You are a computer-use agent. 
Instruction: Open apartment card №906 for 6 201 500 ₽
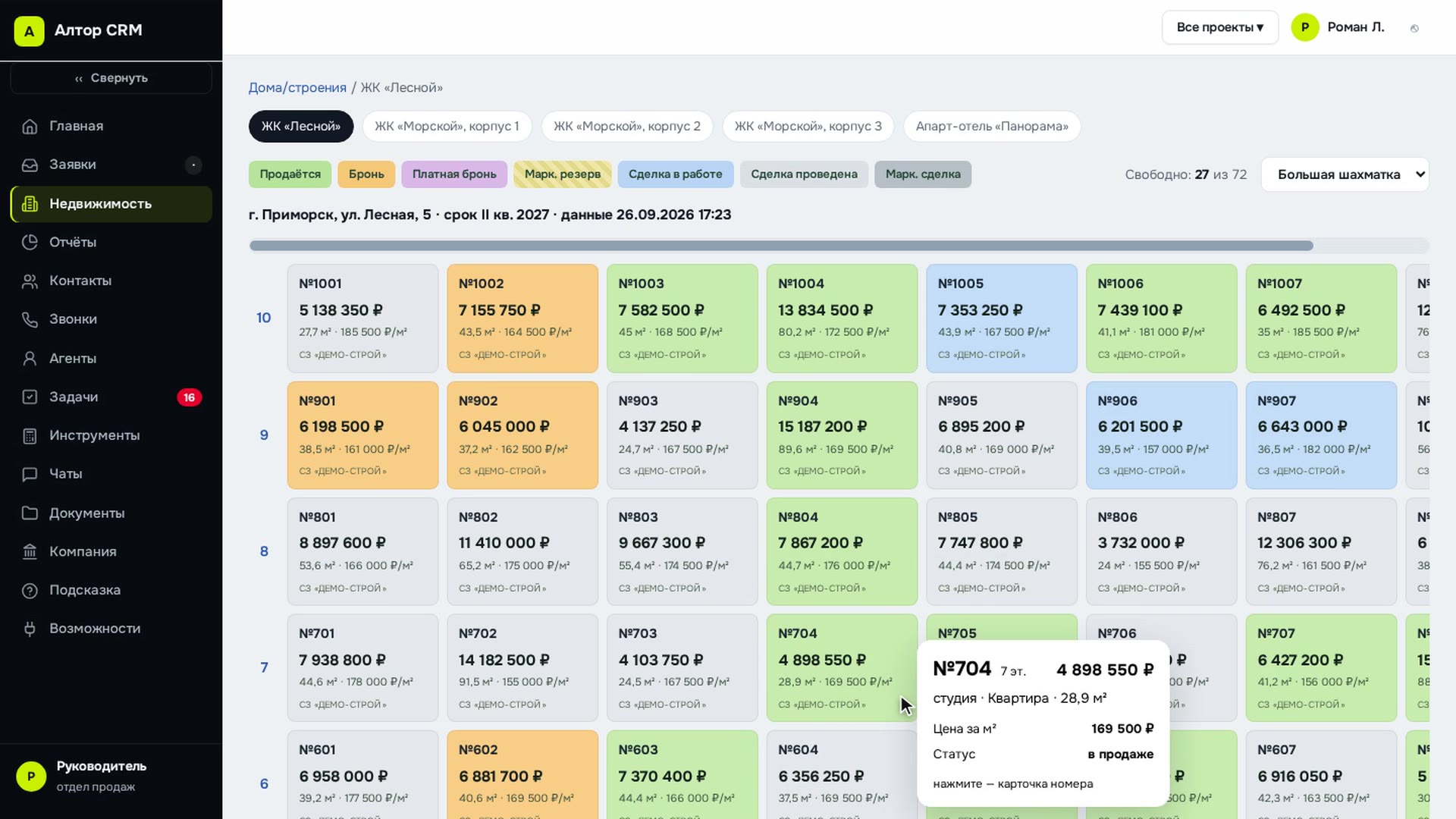1162,435
